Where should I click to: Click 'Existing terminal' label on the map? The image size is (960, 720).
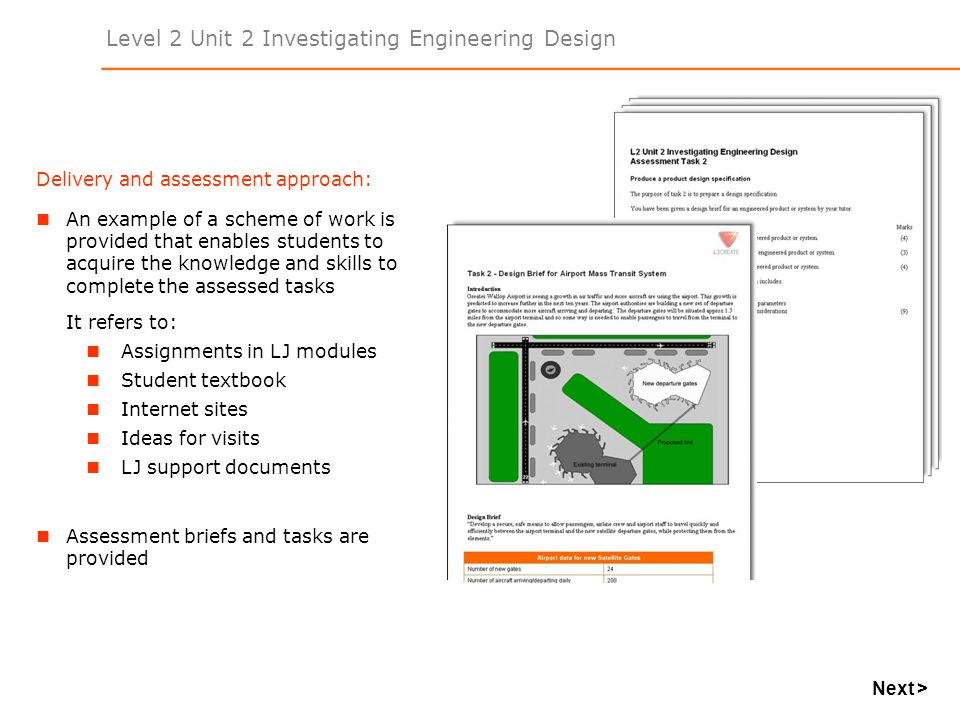pyautogui.click(x=594, y=465)
